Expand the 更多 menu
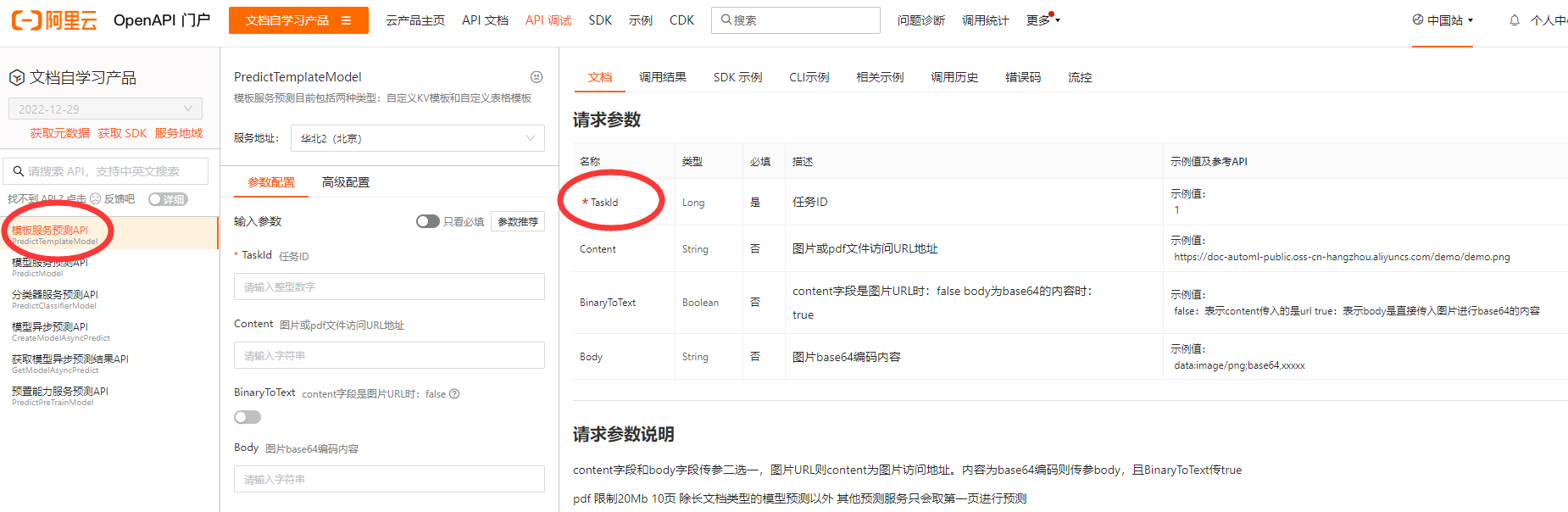1568x512 pixels. pyautogui.click(x=1043, y=20)
